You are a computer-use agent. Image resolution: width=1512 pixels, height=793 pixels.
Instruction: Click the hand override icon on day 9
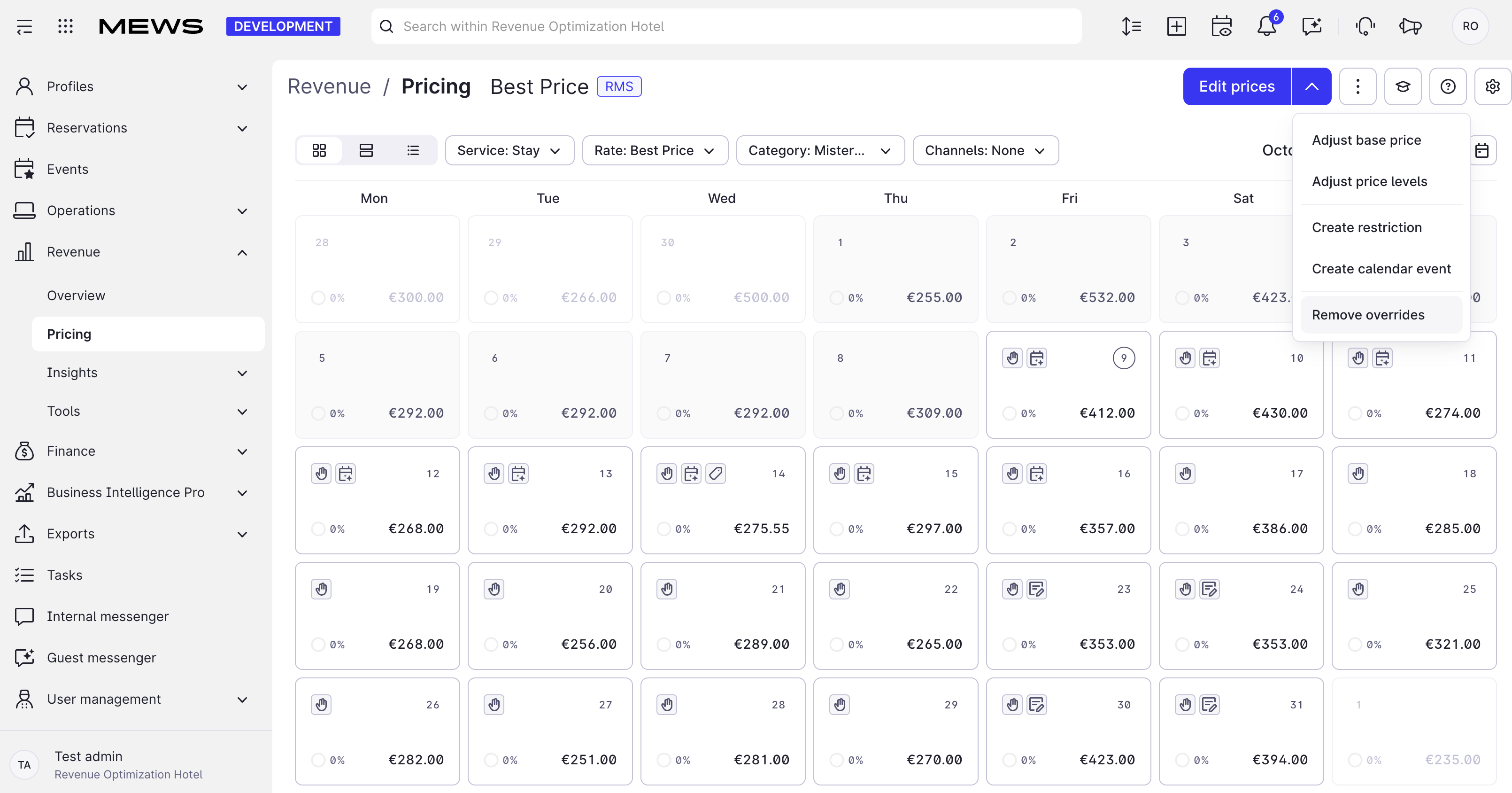[1012, 358]
